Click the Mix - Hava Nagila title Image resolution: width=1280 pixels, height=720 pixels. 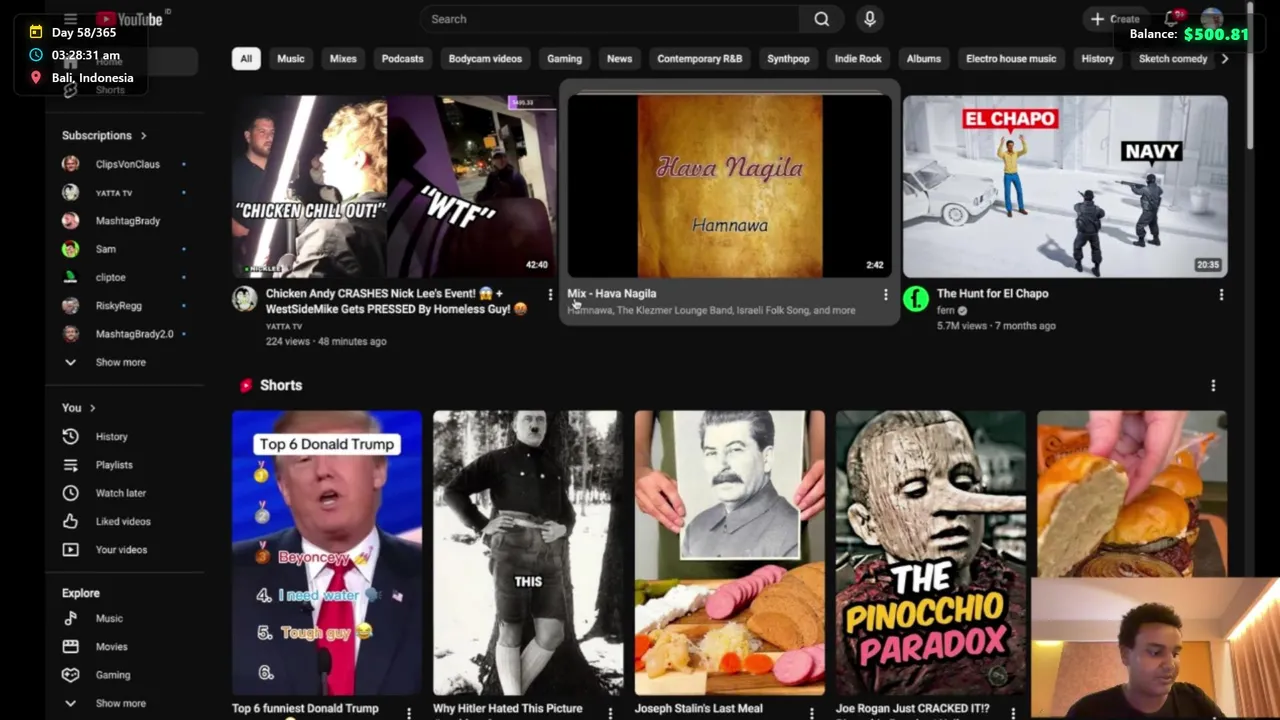pos(612,293)
